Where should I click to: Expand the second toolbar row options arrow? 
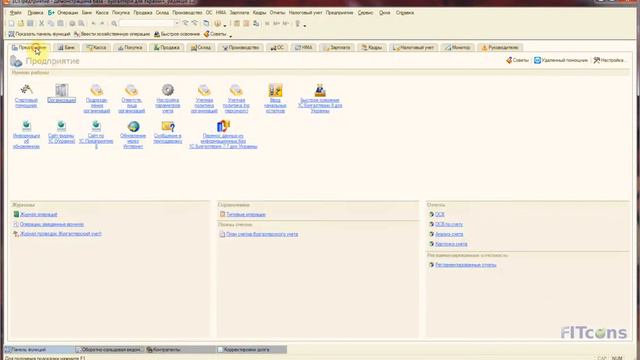[231, 36]
